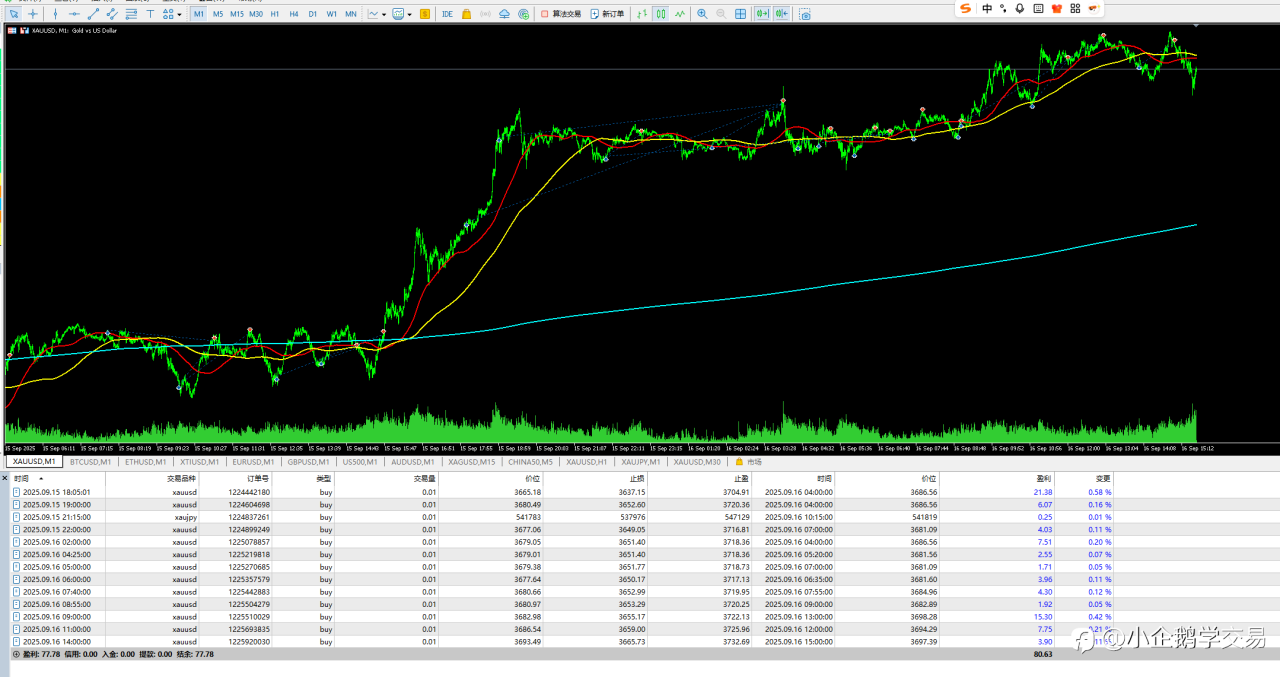Screen dimensions: 1280x677
Task: Switch to bar chart display
Action: (642, 14)
